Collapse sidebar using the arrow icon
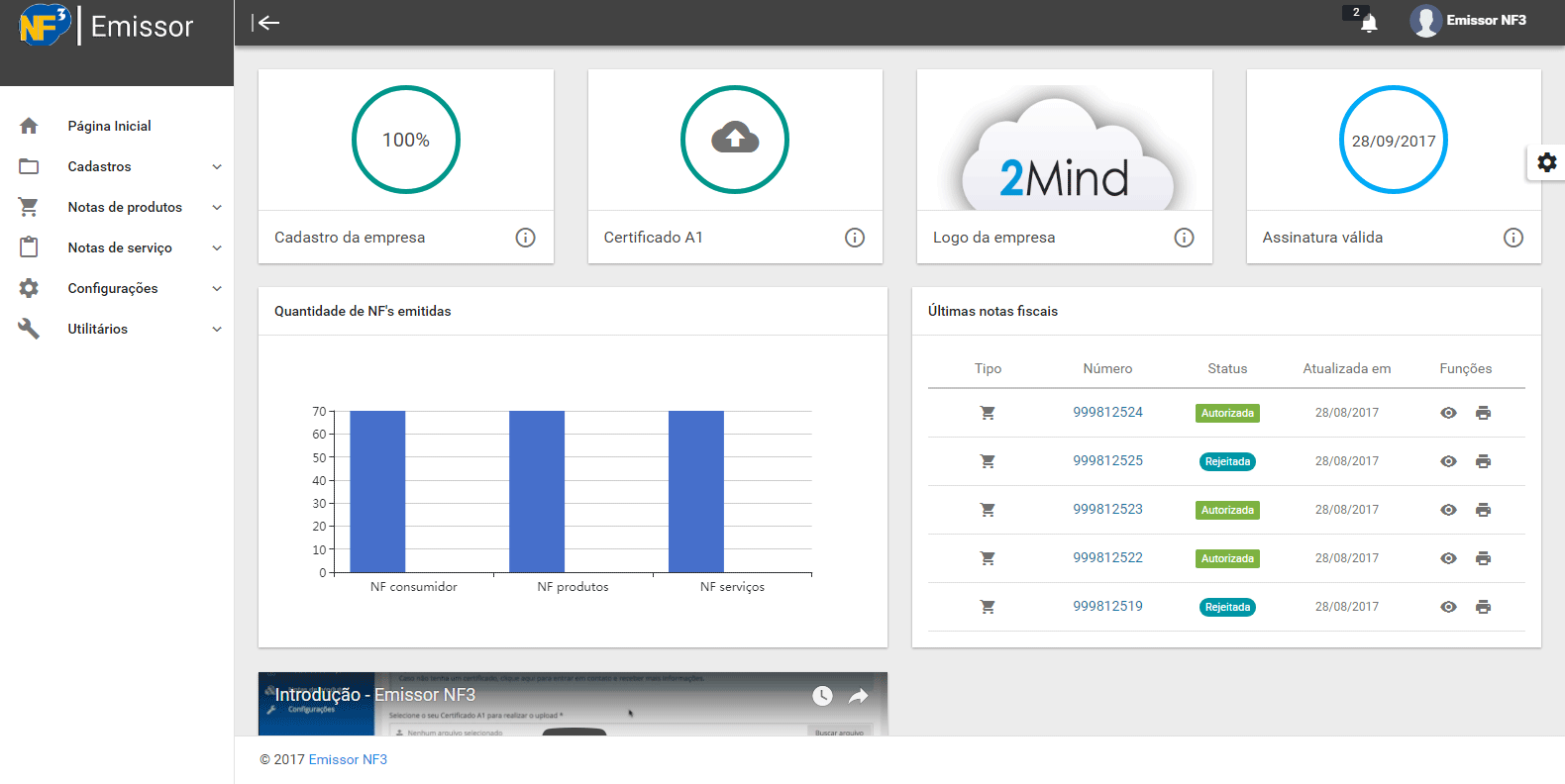 pyautogui.click(x=265, y=23)
